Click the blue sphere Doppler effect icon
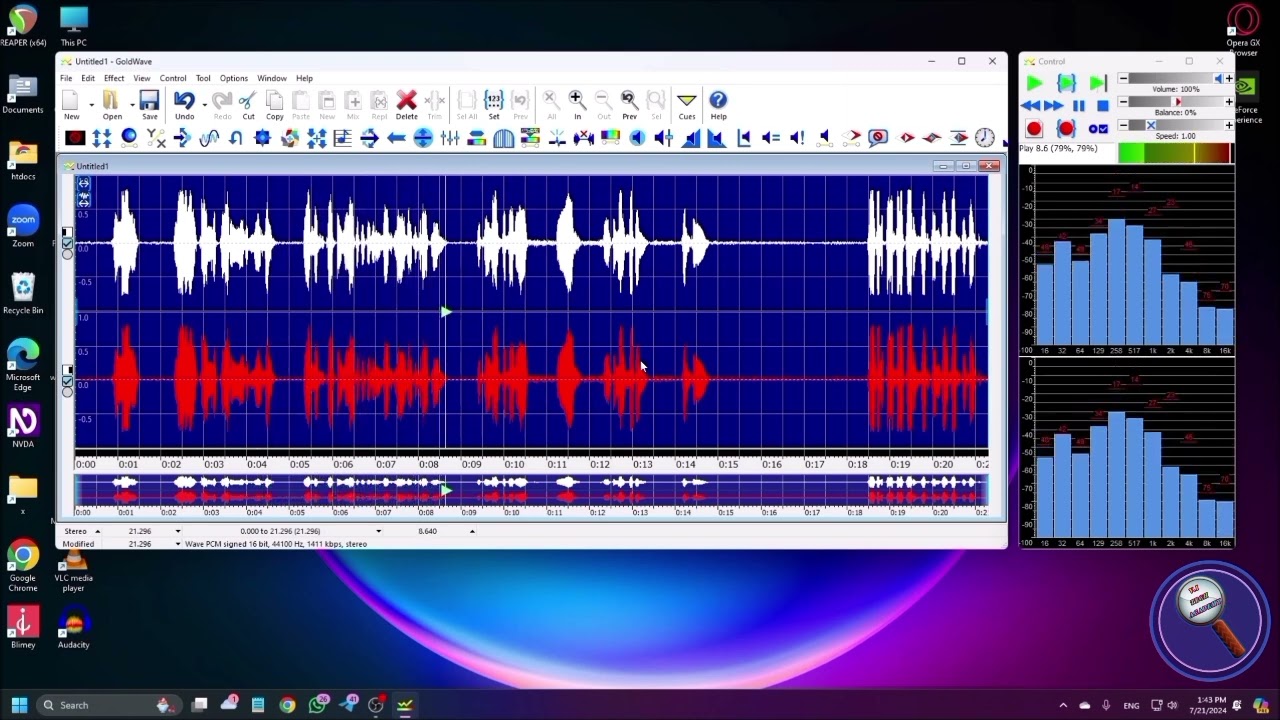 coord(129,138)
